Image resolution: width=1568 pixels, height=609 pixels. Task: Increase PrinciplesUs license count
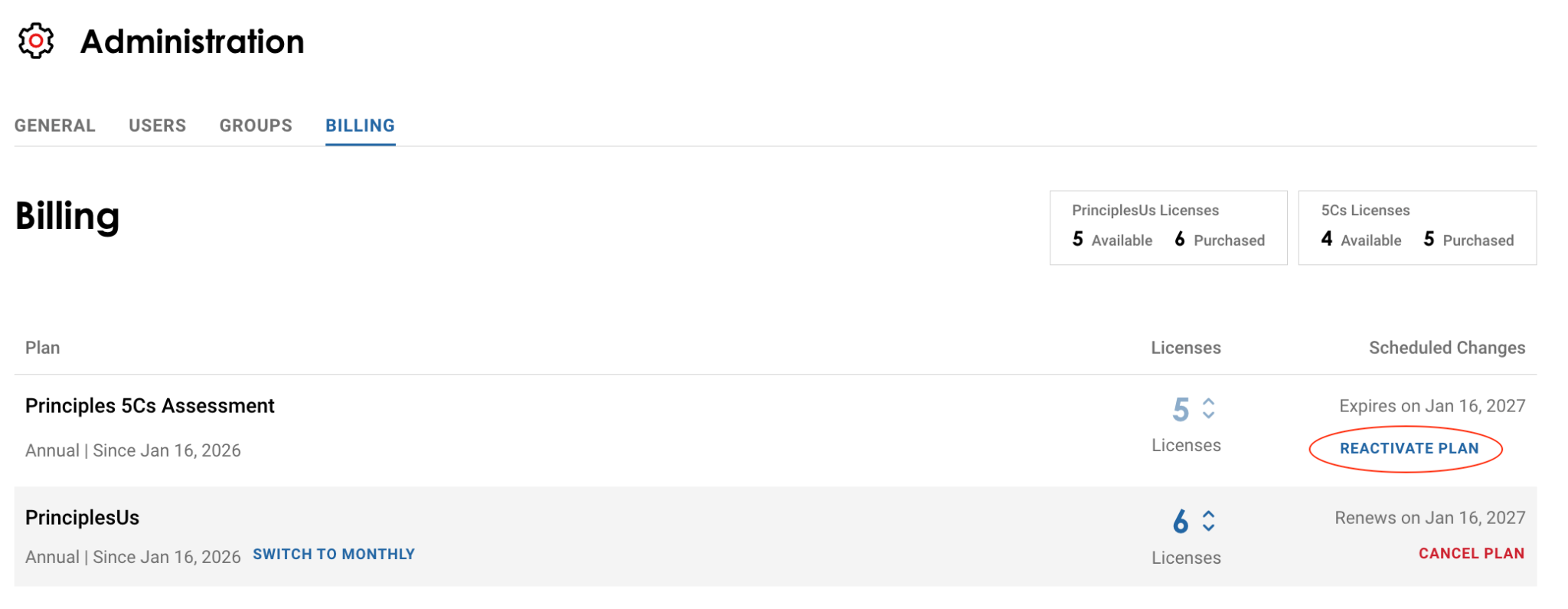tap(1209, 514)
